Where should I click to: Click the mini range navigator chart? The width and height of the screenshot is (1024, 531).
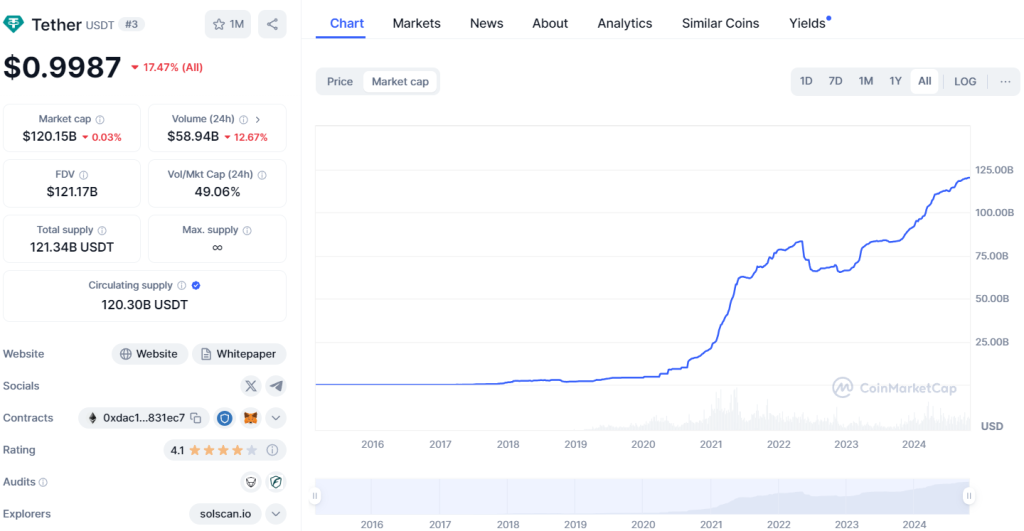point(642,496)
